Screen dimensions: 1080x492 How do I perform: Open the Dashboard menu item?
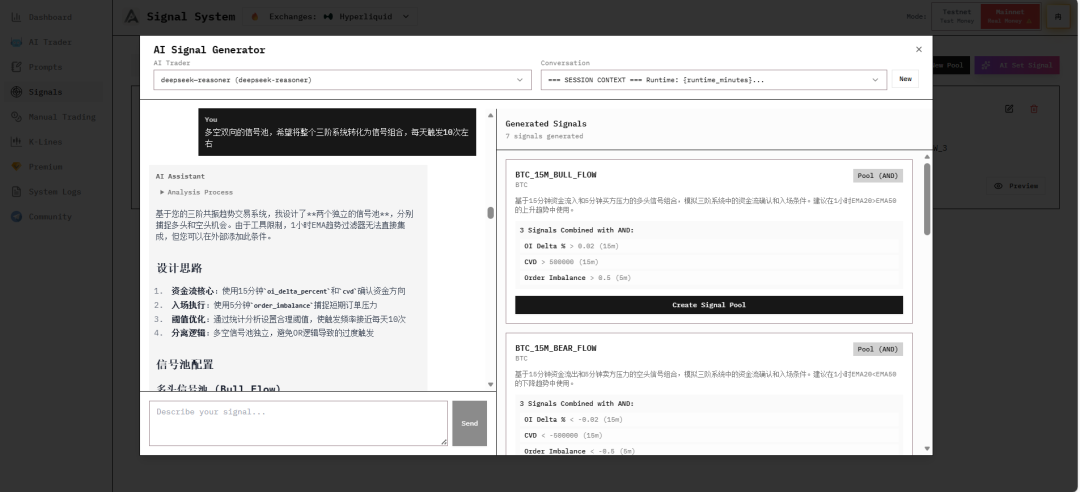click(50, 17)
